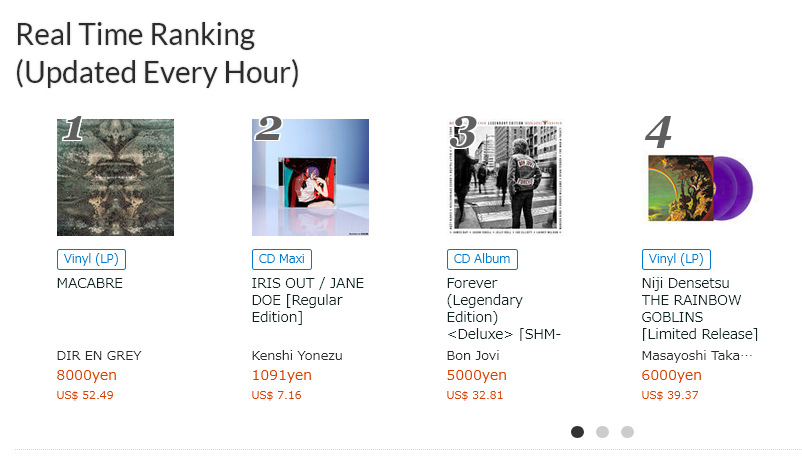Open the MACABRE album cover thumbnail

(115, 177)
